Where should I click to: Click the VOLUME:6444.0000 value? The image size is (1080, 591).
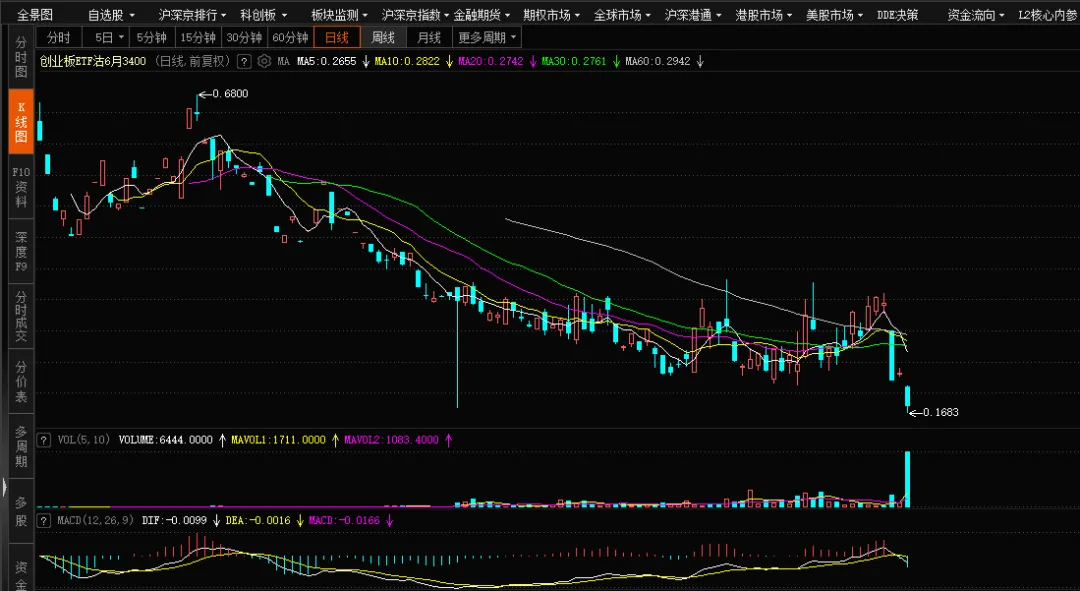pos(165,440)
